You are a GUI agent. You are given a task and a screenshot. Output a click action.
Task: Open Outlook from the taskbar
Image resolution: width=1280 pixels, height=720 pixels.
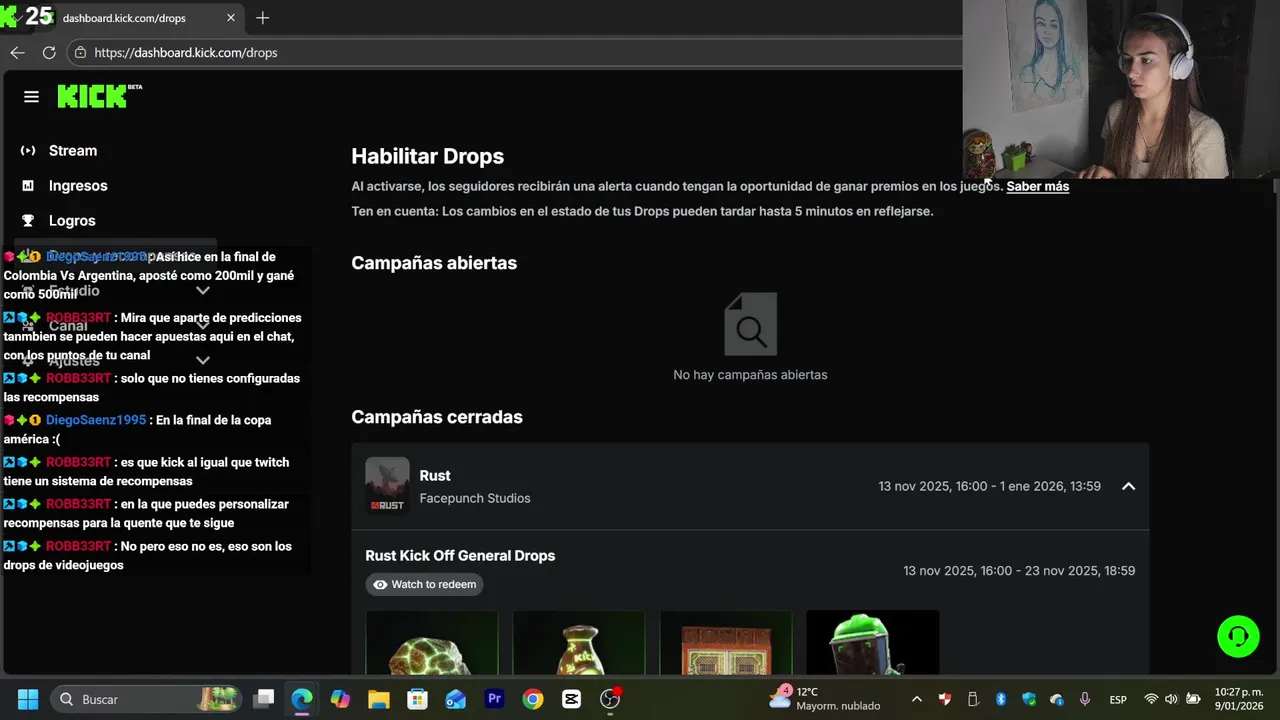coord(456,699)
